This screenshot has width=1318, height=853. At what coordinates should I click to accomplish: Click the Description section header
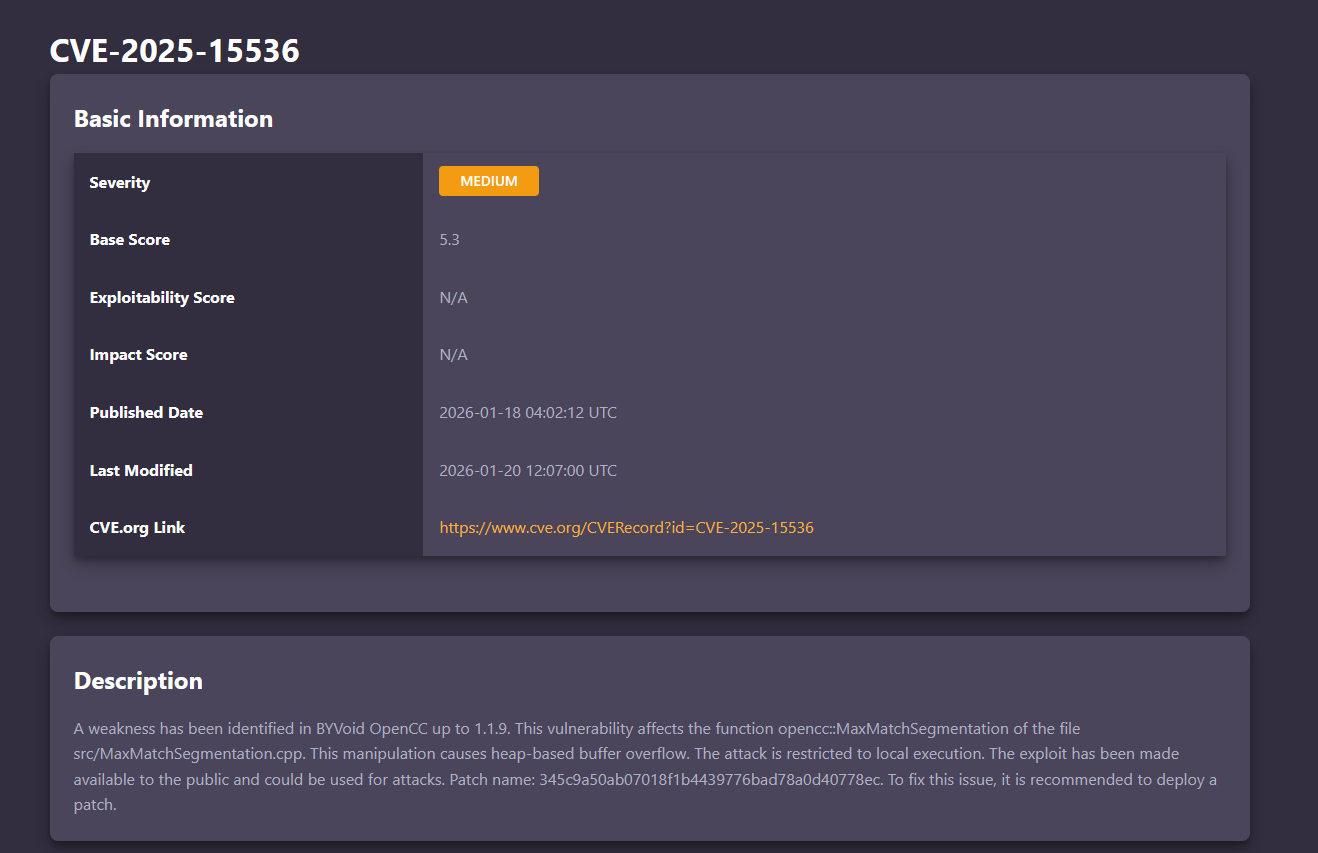tap(138, 680)
